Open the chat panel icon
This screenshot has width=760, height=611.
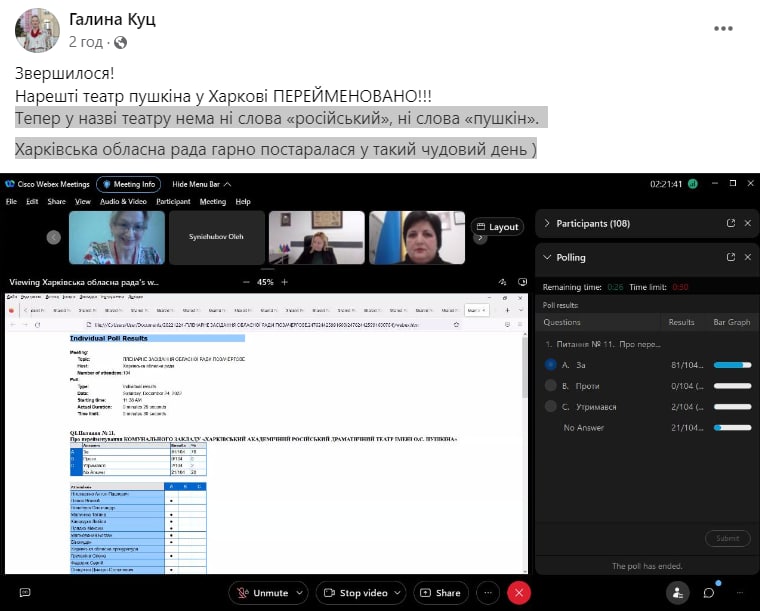pos(709,593)
